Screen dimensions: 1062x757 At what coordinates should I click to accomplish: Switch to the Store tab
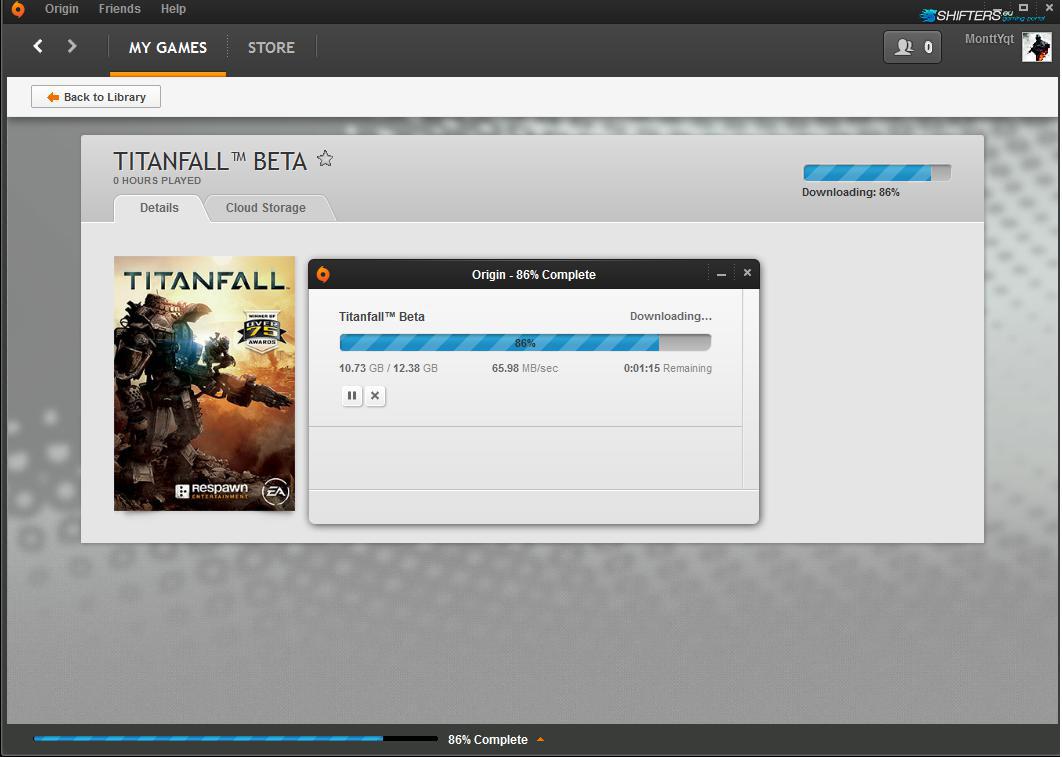pyautogui.click(x=271, y=47)
